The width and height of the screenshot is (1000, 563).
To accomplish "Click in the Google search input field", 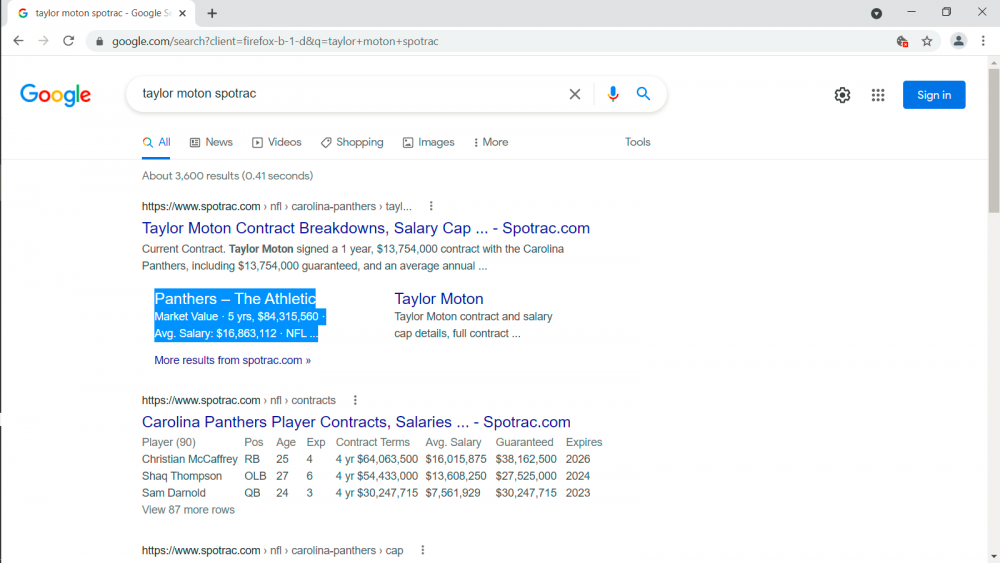I will point(350,94).
